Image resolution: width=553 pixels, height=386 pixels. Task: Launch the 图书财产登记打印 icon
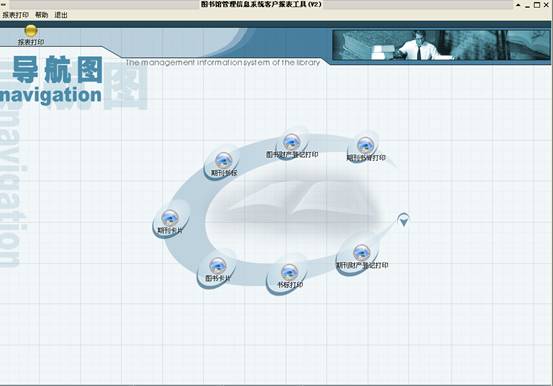click(x=291, y=142)
